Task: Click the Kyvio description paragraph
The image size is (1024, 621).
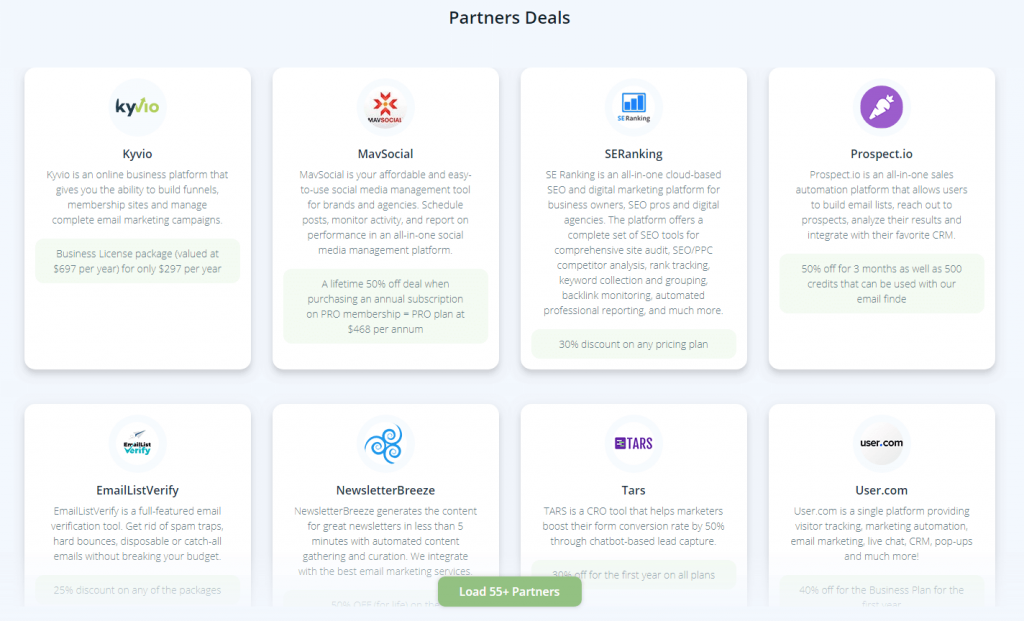Action: click(x=137, y=197)
